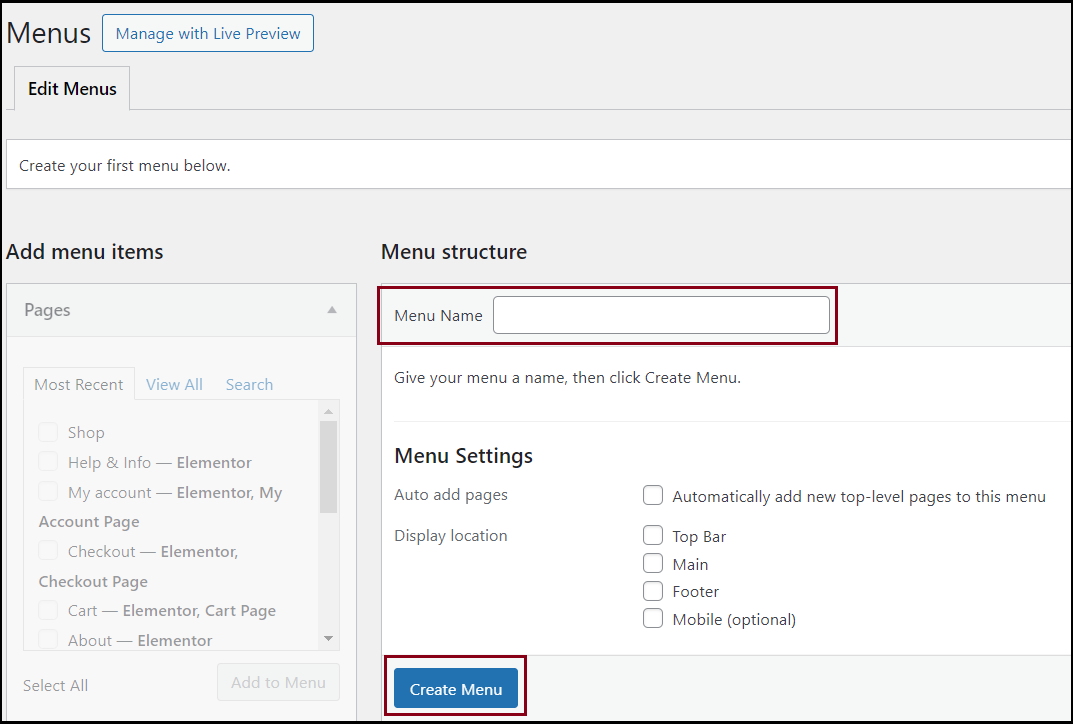Select the Most Recent tab
This screenshot has height=724, width=1073.
coord(78,384)
